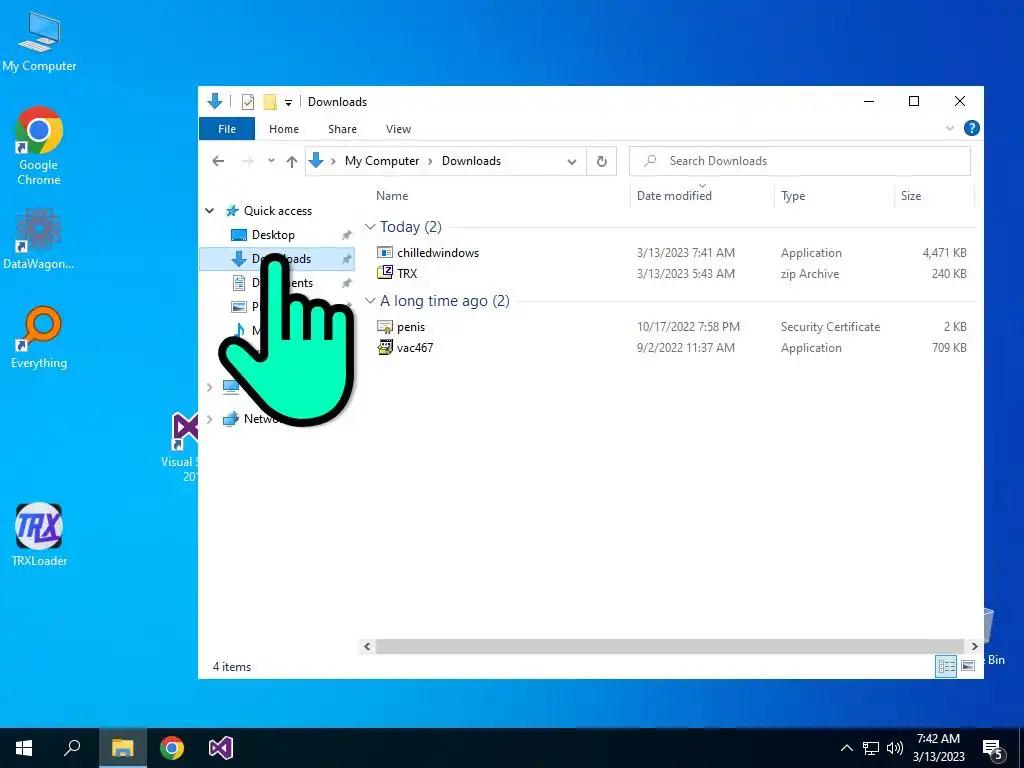Open address bar history dropdown

pos(571,161)
